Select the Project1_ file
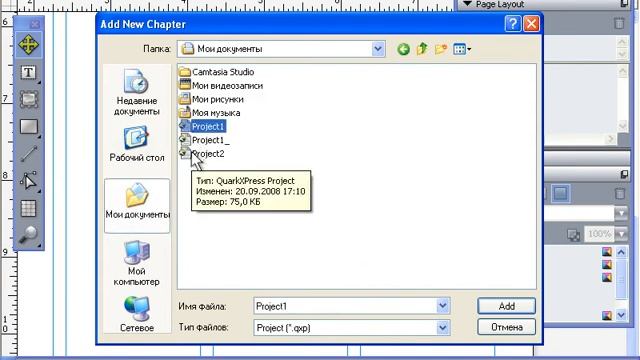This screenshot has width=640, height=360. click(x=204, y=140)
